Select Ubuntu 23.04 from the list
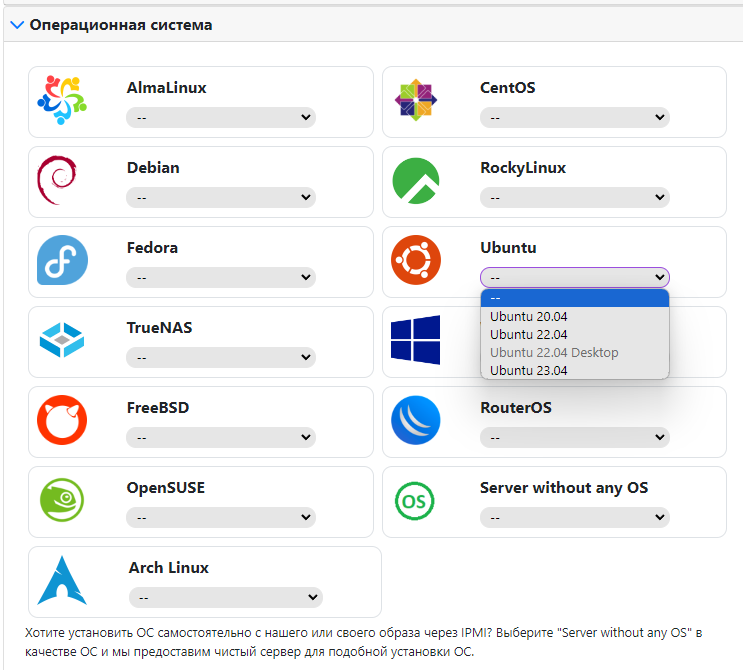 coord(575,370)
